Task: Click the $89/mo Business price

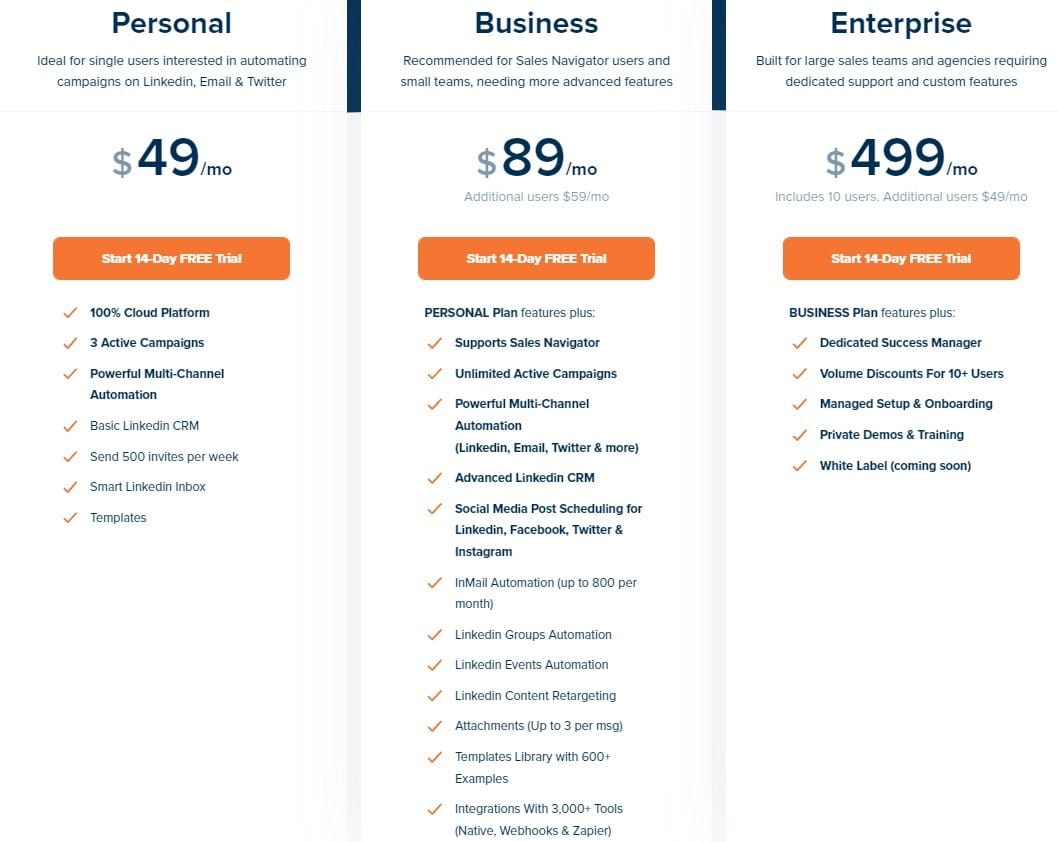Action: coord(536,158)
